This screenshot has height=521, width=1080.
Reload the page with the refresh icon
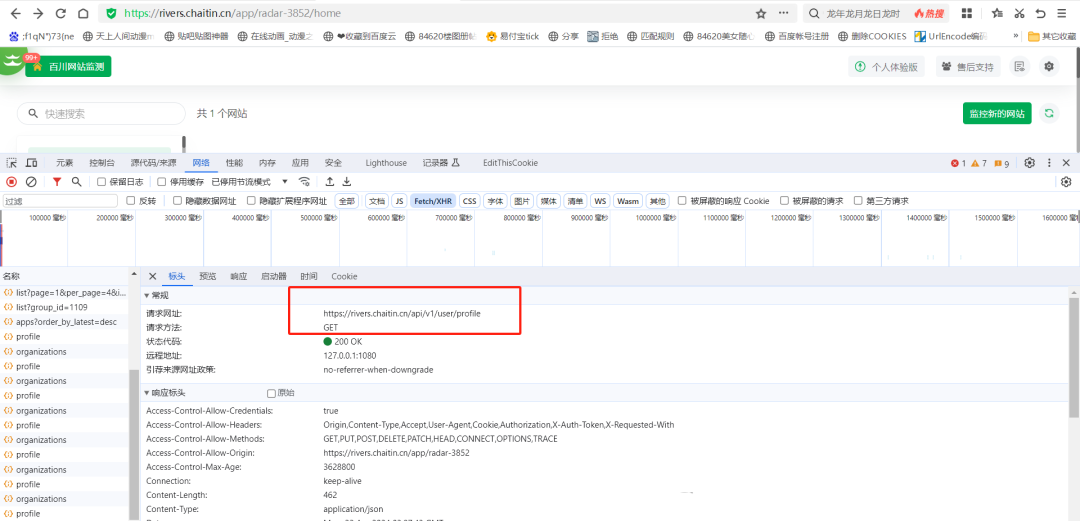click(x=61, y=13)
